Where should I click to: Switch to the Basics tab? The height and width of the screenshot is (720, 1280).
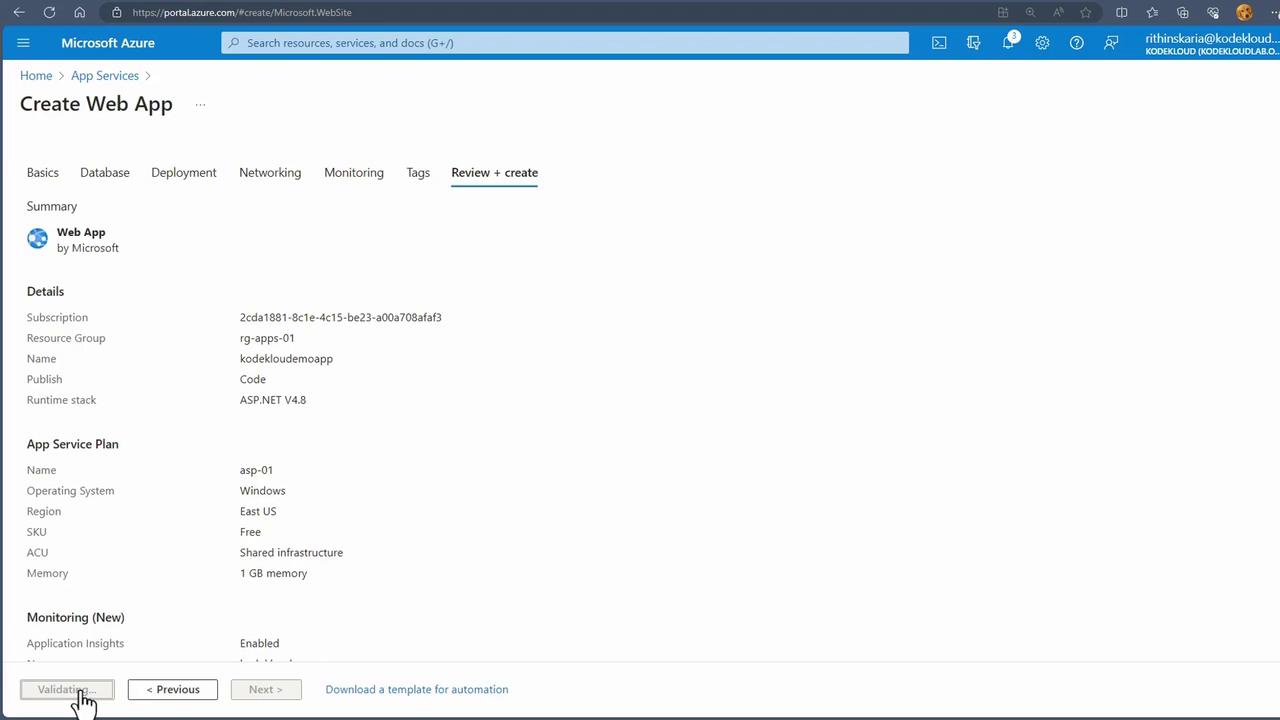(x=43, y=172)
